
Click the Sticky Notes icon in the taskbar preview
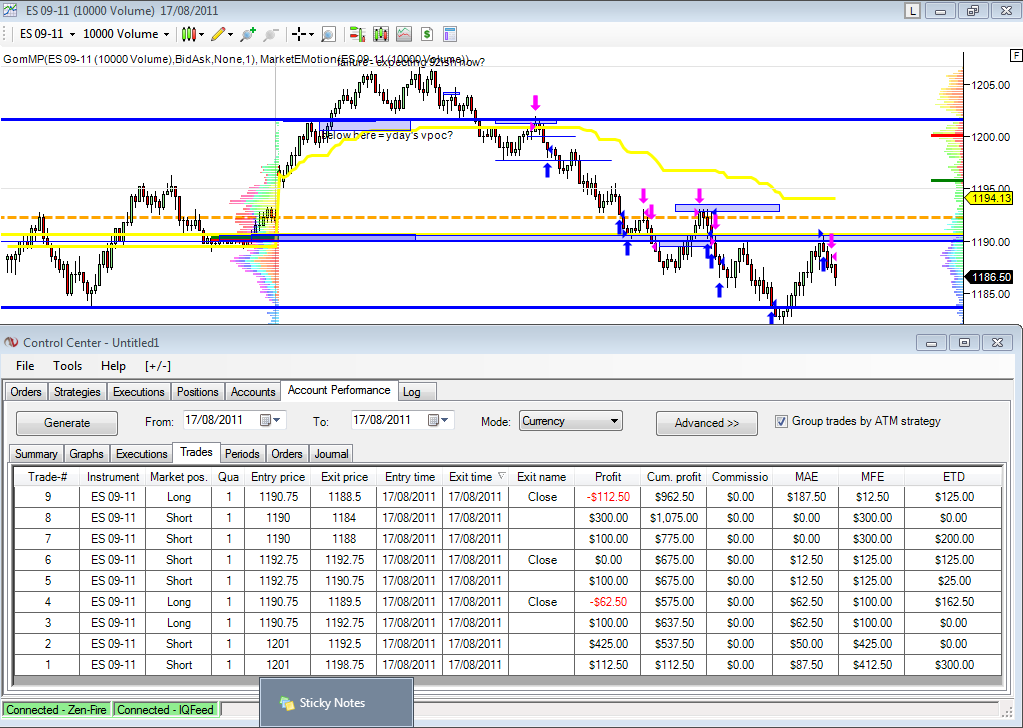(287, 703)
